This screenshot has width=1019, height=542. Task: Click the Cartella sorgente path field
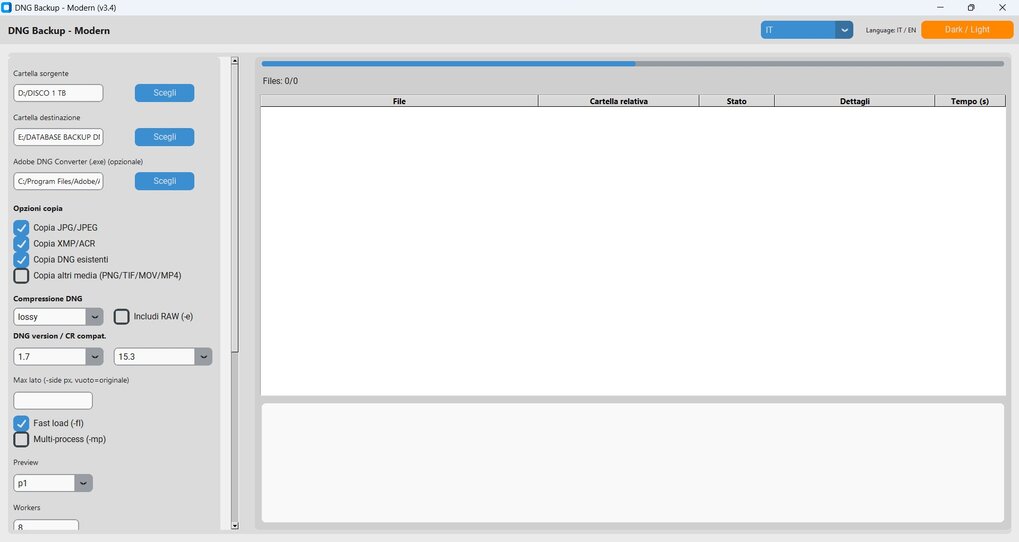pyautogui.click(x=58, y=93)
